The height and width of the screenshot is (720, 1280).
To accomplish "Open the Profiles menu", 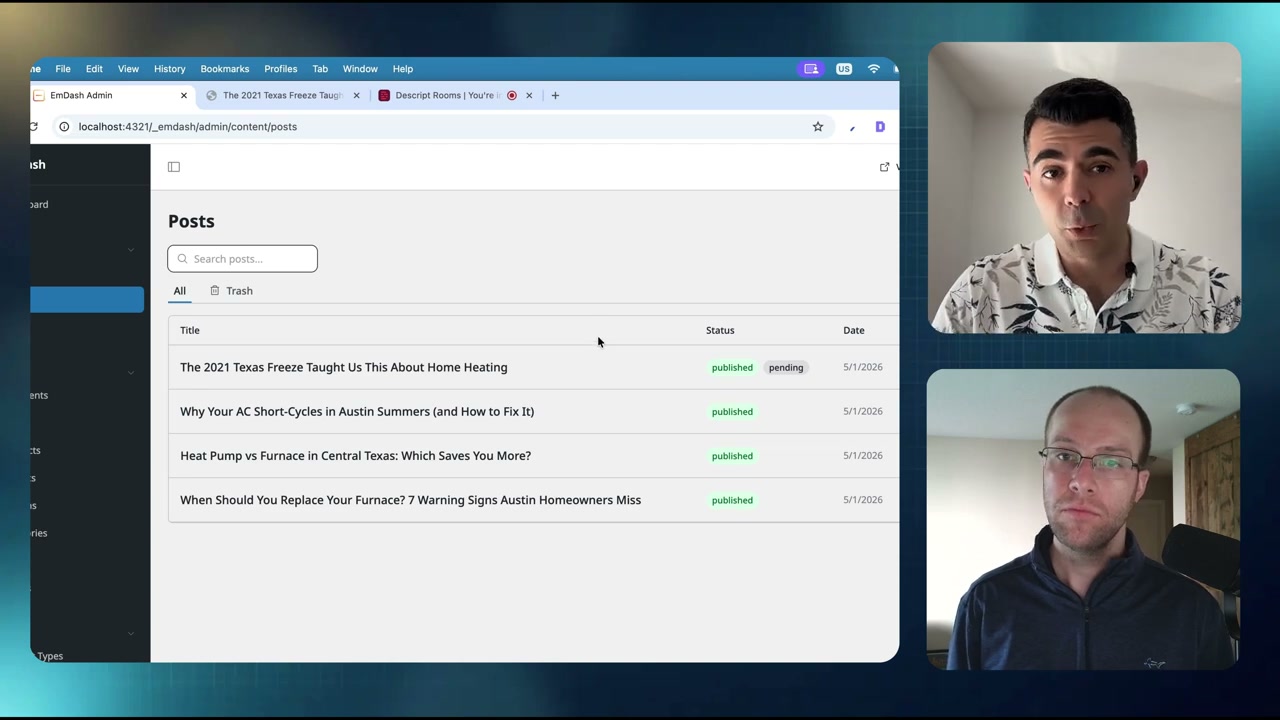I will (281, 69).
